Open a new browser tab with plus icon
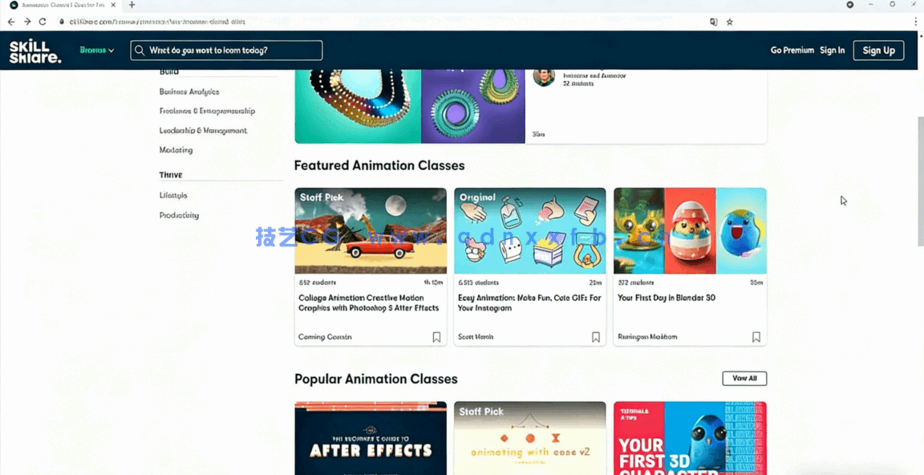The image size is (924, 475). click(x=131, y=5)
